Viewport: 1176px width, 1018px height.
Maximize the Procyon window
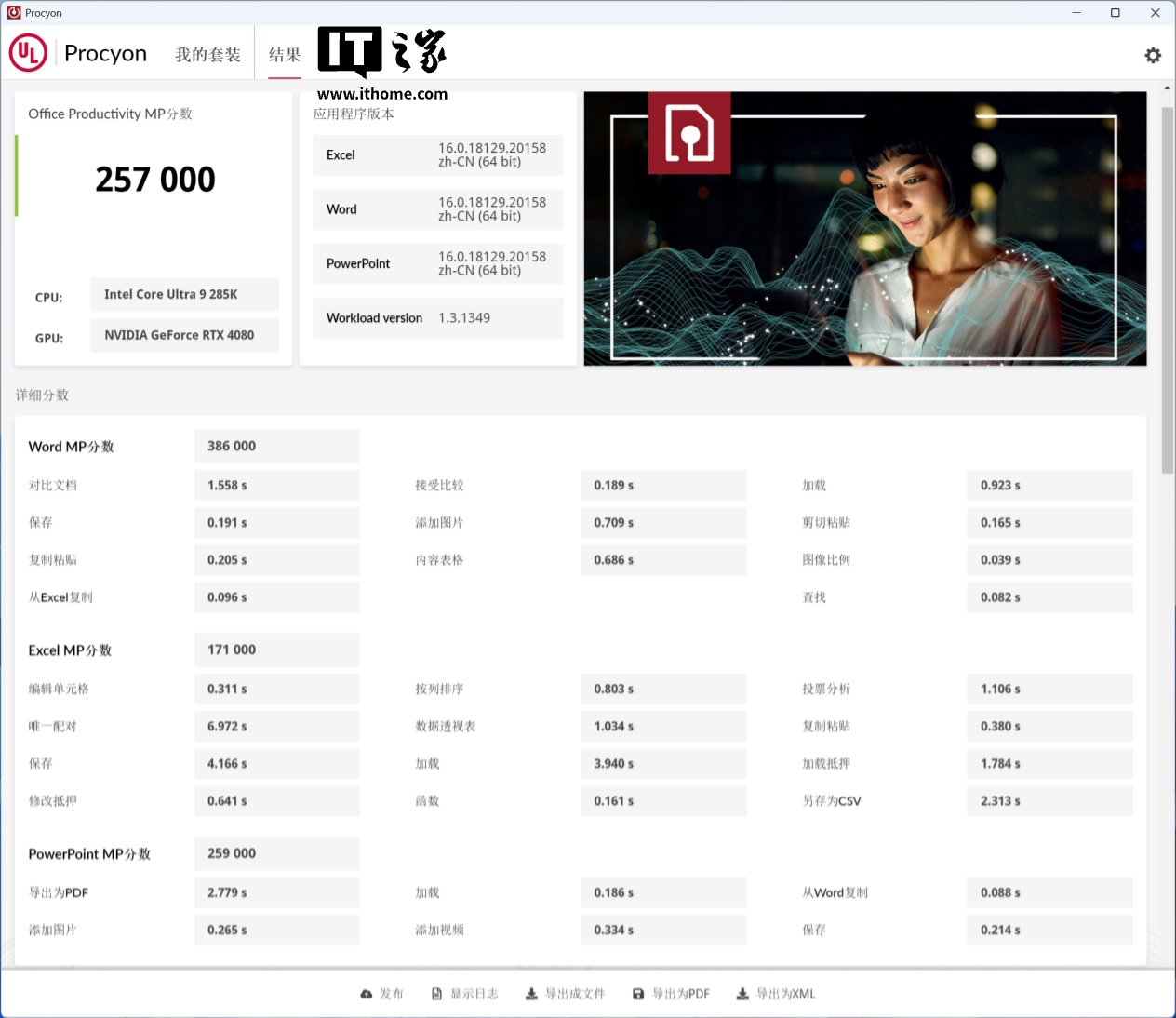tap(1116, 13)
